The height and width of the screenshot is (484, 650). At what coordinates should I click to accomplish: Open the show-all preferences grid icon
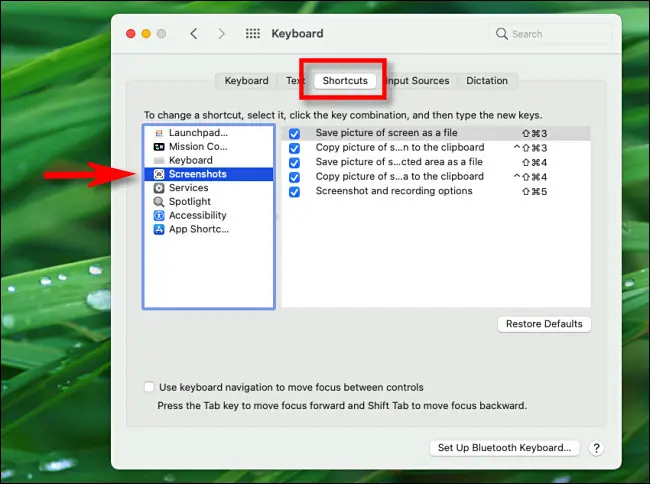(x=253, y=34)
